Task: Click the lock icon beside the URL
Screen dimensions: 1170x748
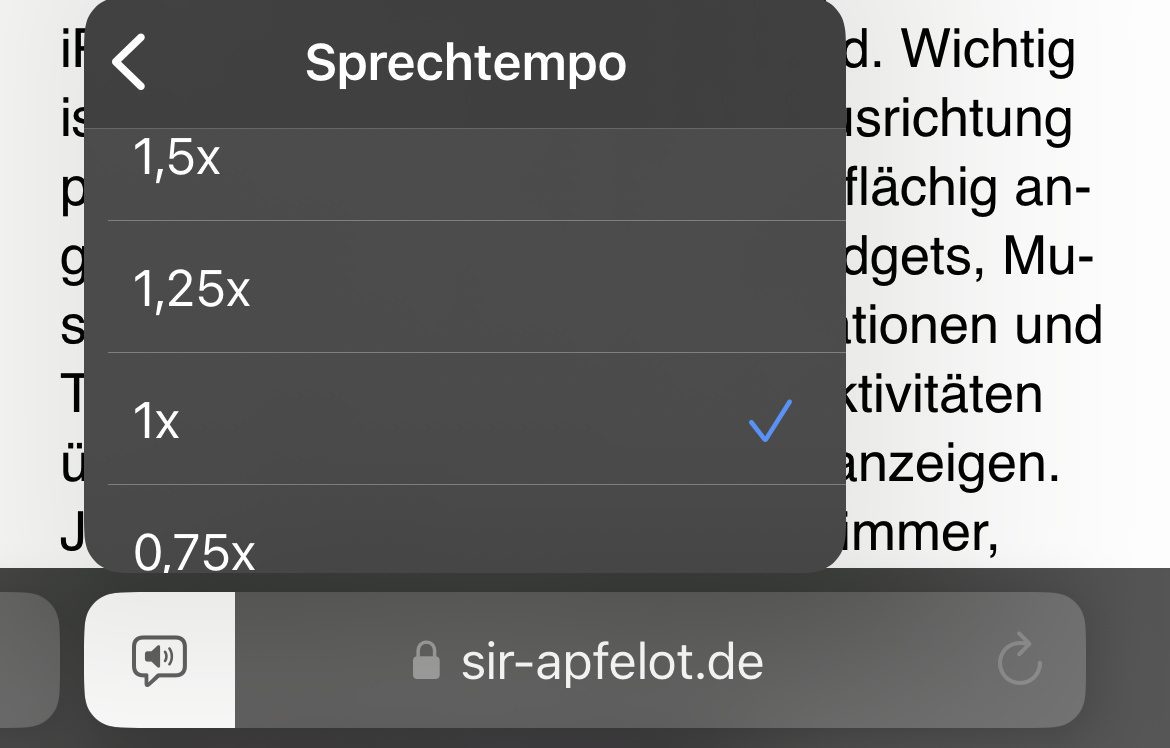Action: 426,661
